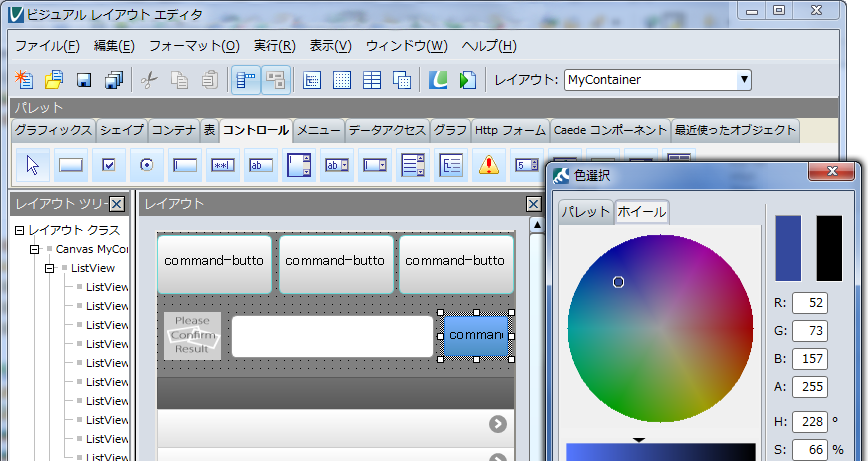Click the Save floppy disk icon
This screenshot has width=868, height=461.
[84, 80]
